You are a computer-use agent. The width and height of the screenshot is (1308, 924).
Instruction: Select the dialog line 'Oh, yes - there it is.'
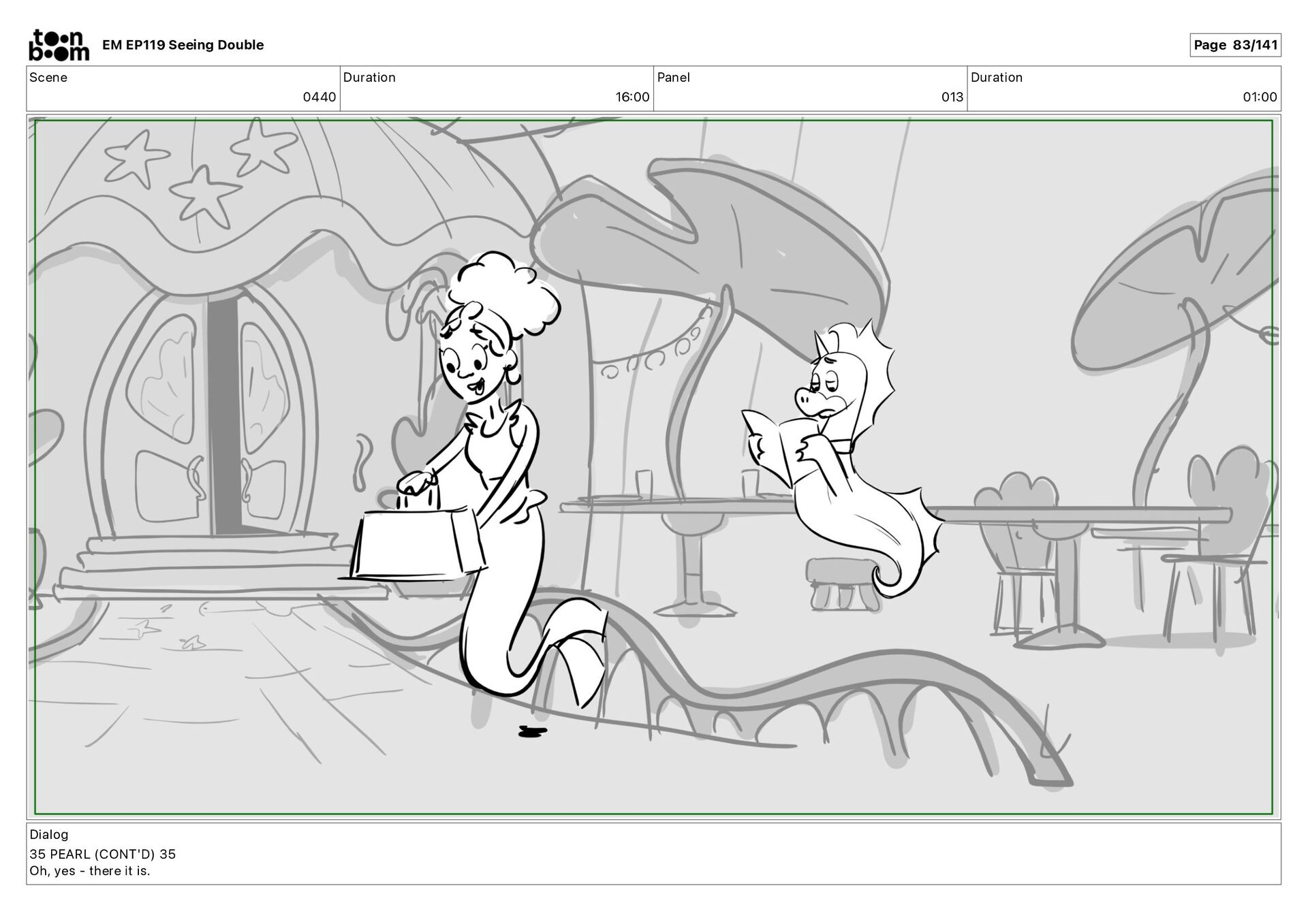pos(89,871)
